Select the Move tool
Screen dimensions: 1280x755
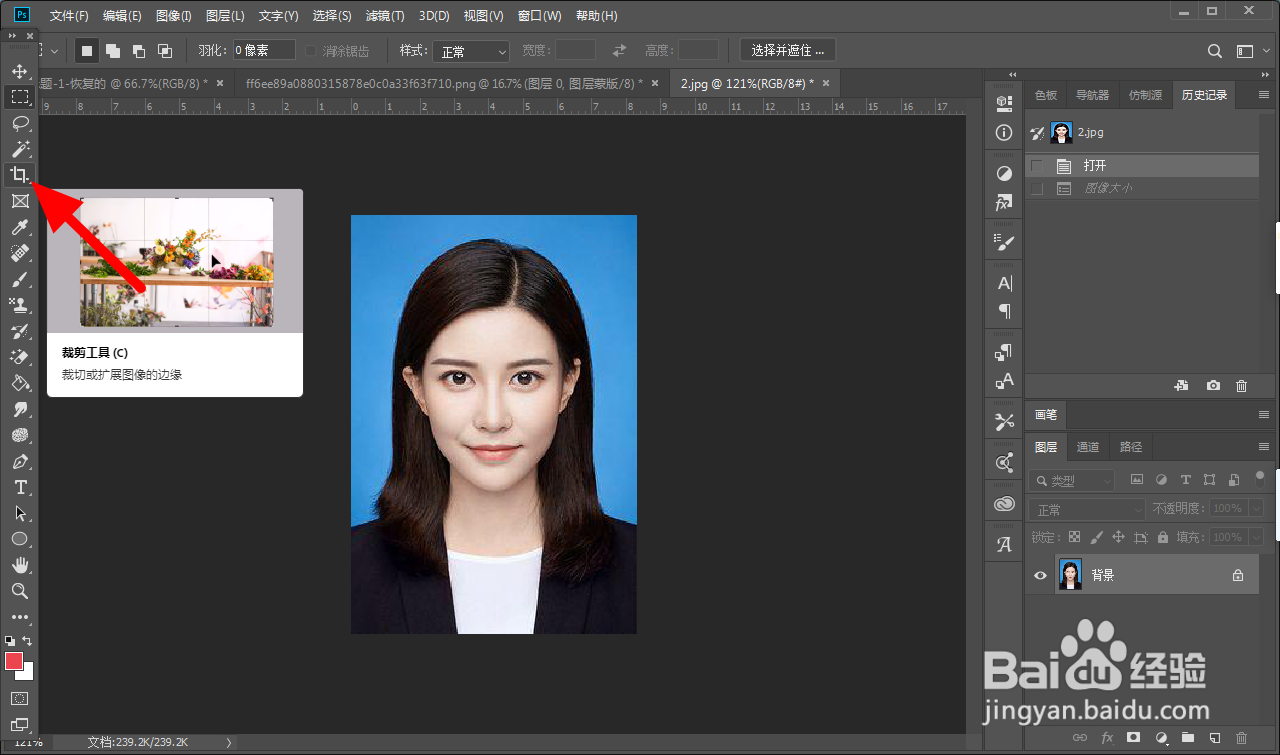tap(19, 71)
